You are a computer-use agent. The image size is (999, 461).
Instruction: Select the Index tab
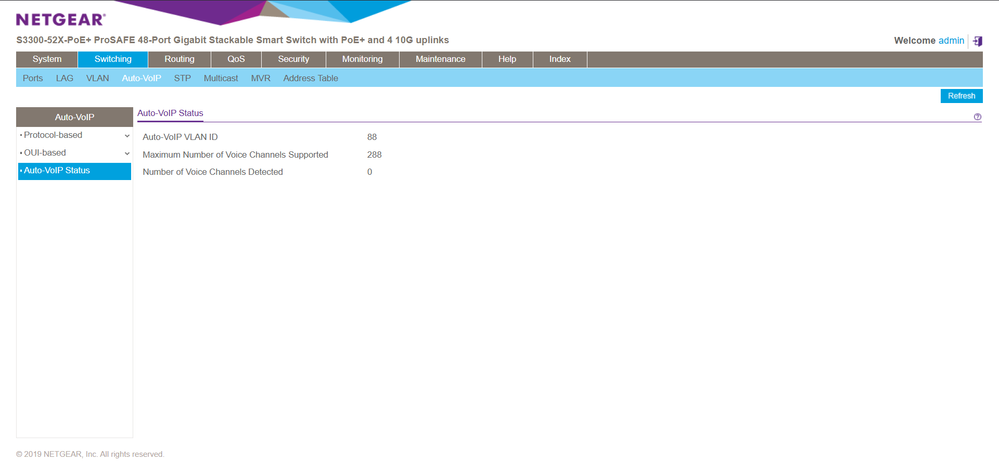click(x=560, y=59)
